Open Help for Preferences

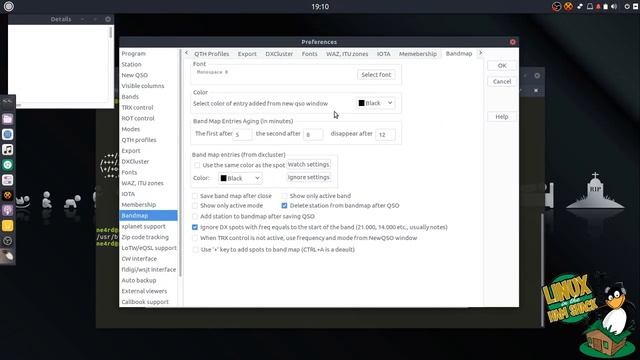coord(502,117)
